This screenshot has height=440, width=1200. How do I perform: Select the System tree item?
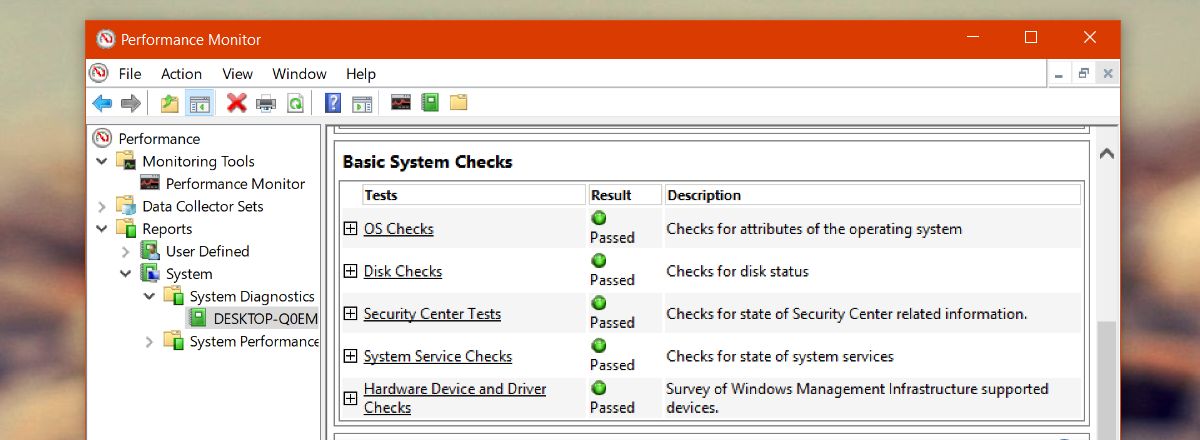[x=189, y=274]
